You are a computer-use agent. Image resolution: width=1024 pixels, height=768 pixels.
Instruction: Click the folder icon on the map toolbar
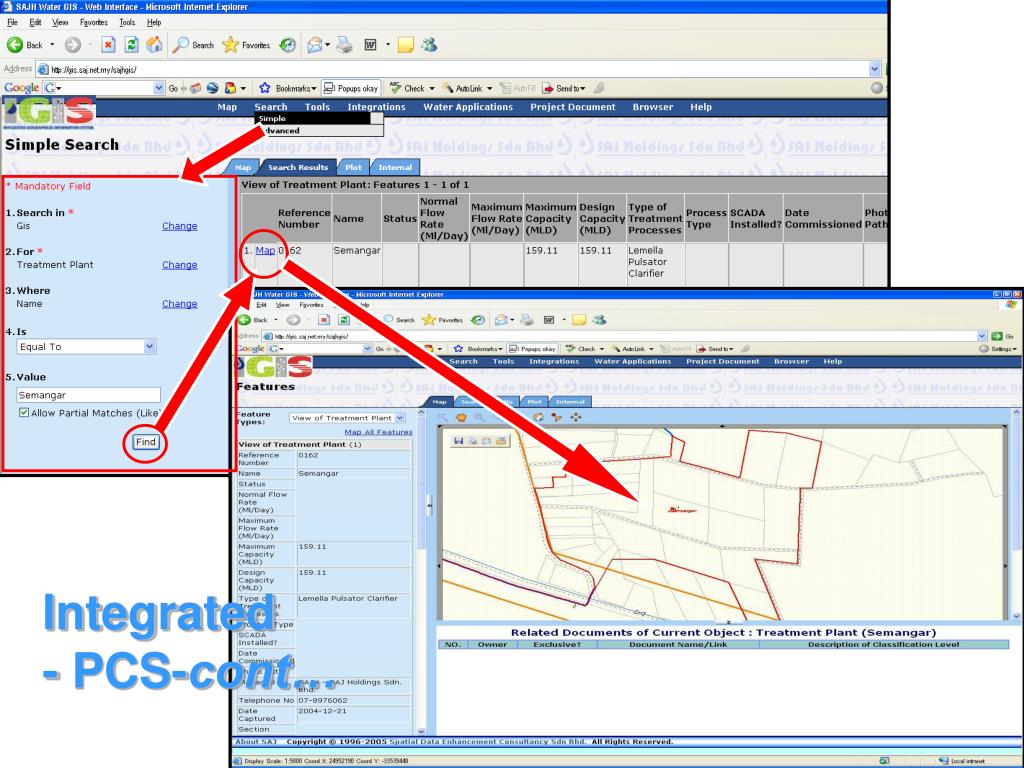click(x=501, y=441)
